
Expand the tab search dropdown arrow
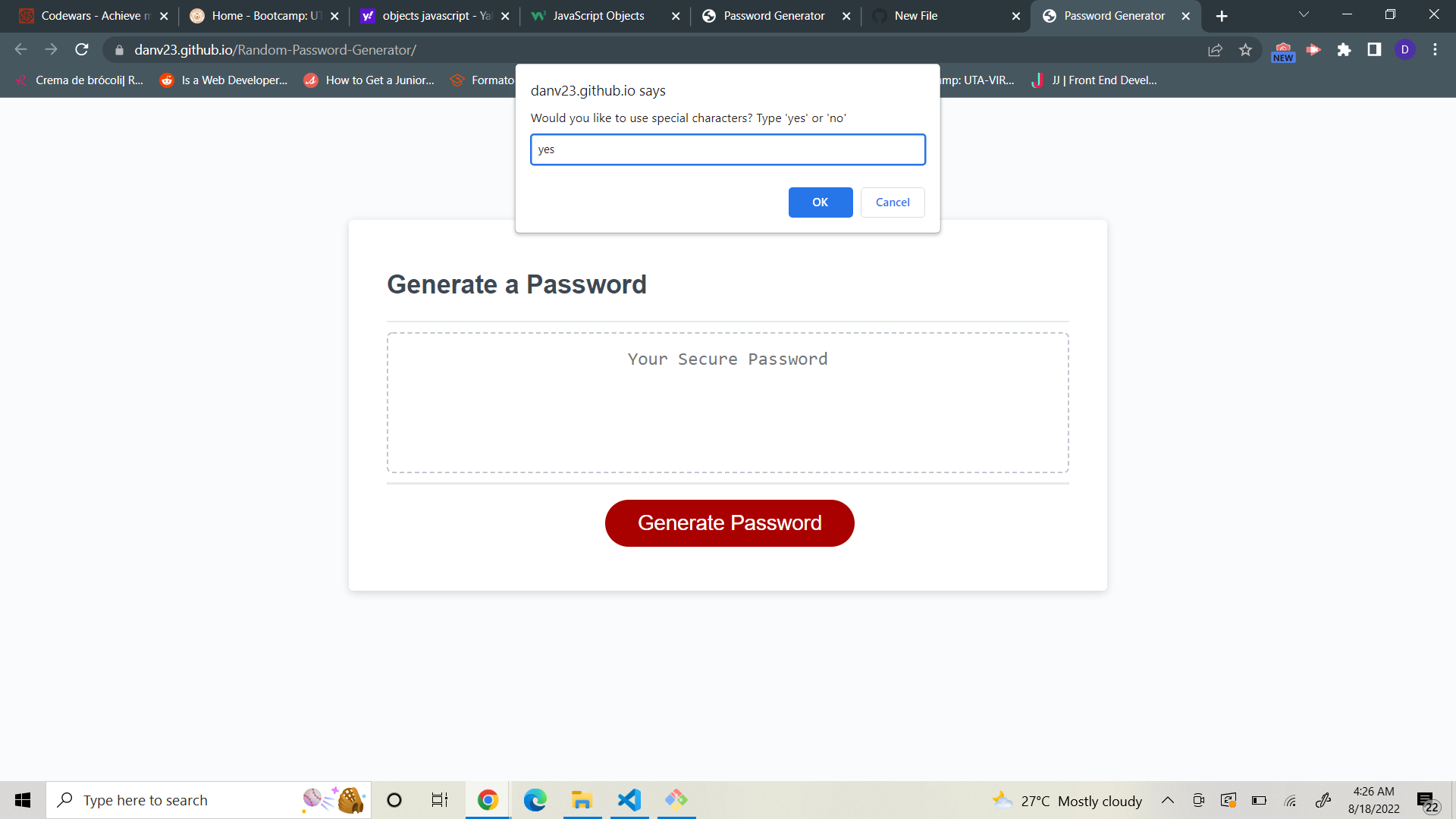[x=1304, y=15]
